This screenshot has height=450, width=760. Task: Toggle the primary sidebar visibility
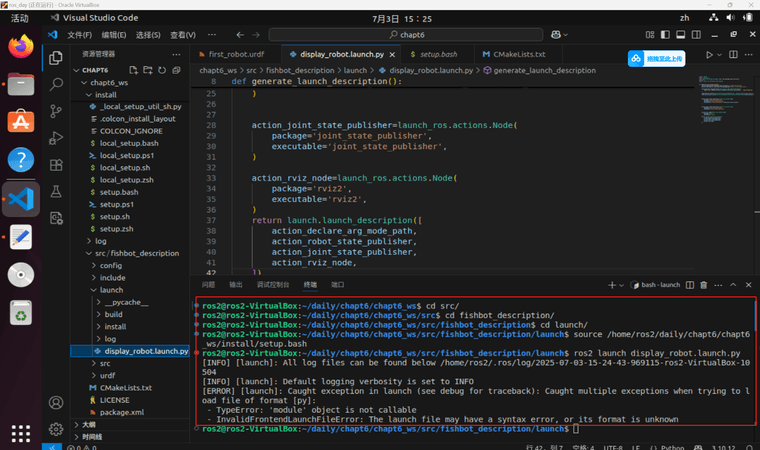665,34
